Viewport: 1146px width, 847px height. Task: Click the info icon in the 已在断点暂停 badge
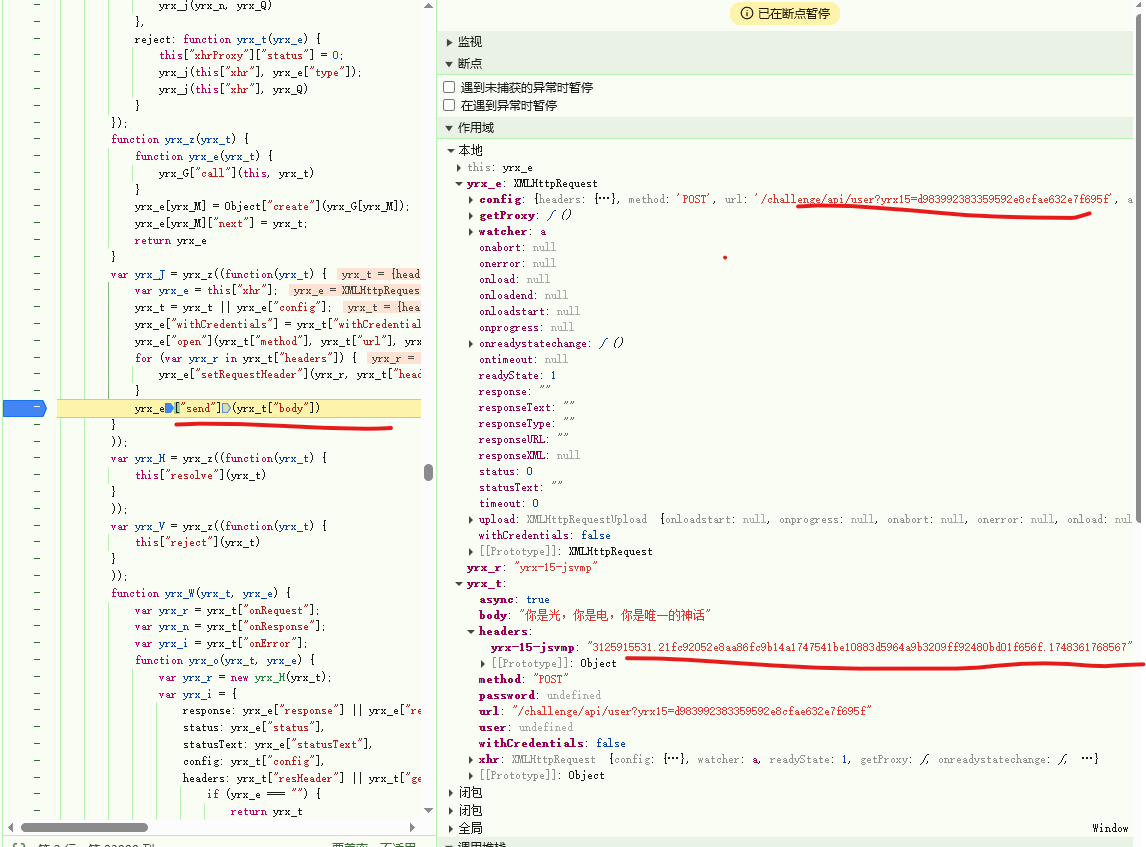pos(746,13)
